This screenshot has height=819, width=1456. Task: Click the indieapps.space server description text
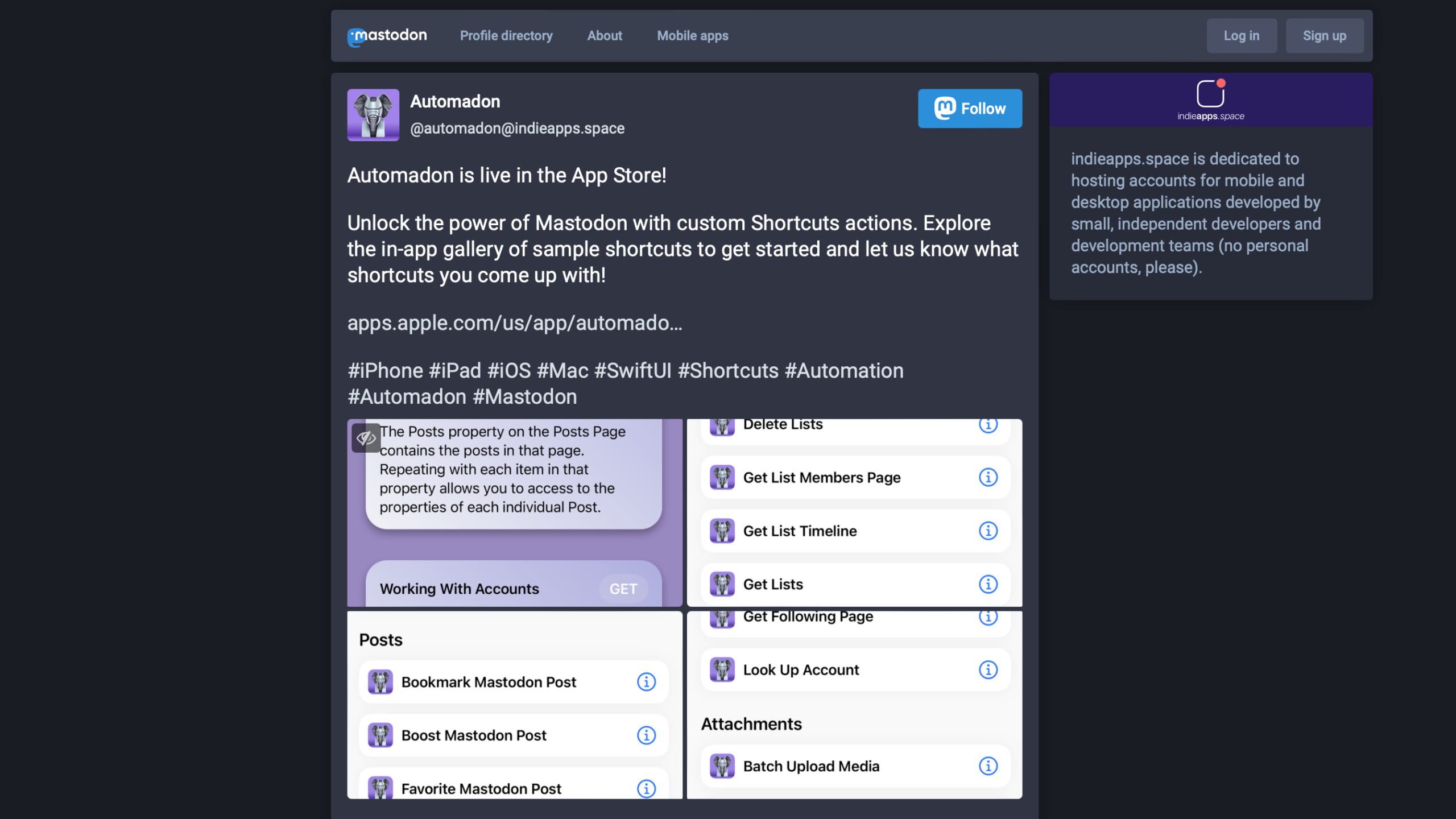1196,213
